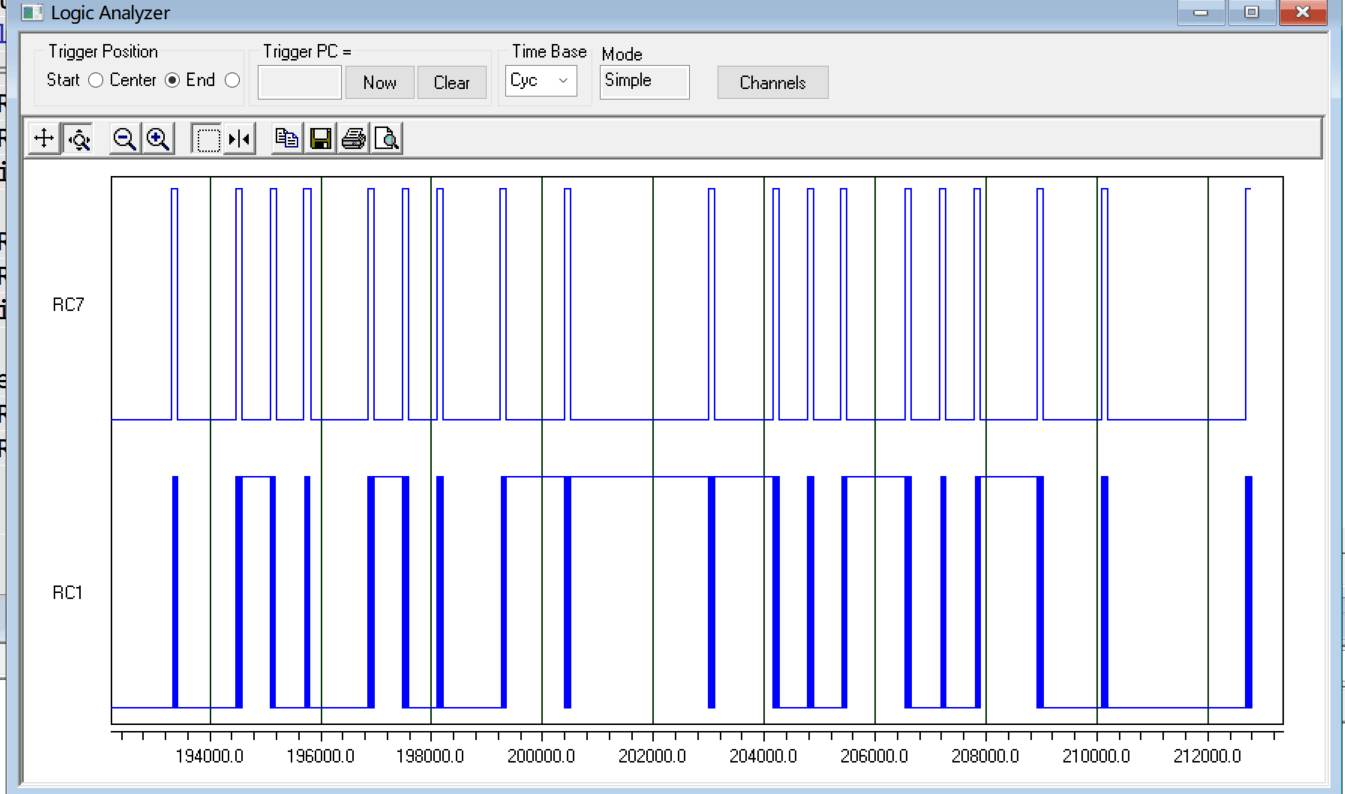The width and height of the screenshot is (1345, 794).
Task: Open the Channels configuration dialog
Action: pyautogui.click(x=772, y=83)
